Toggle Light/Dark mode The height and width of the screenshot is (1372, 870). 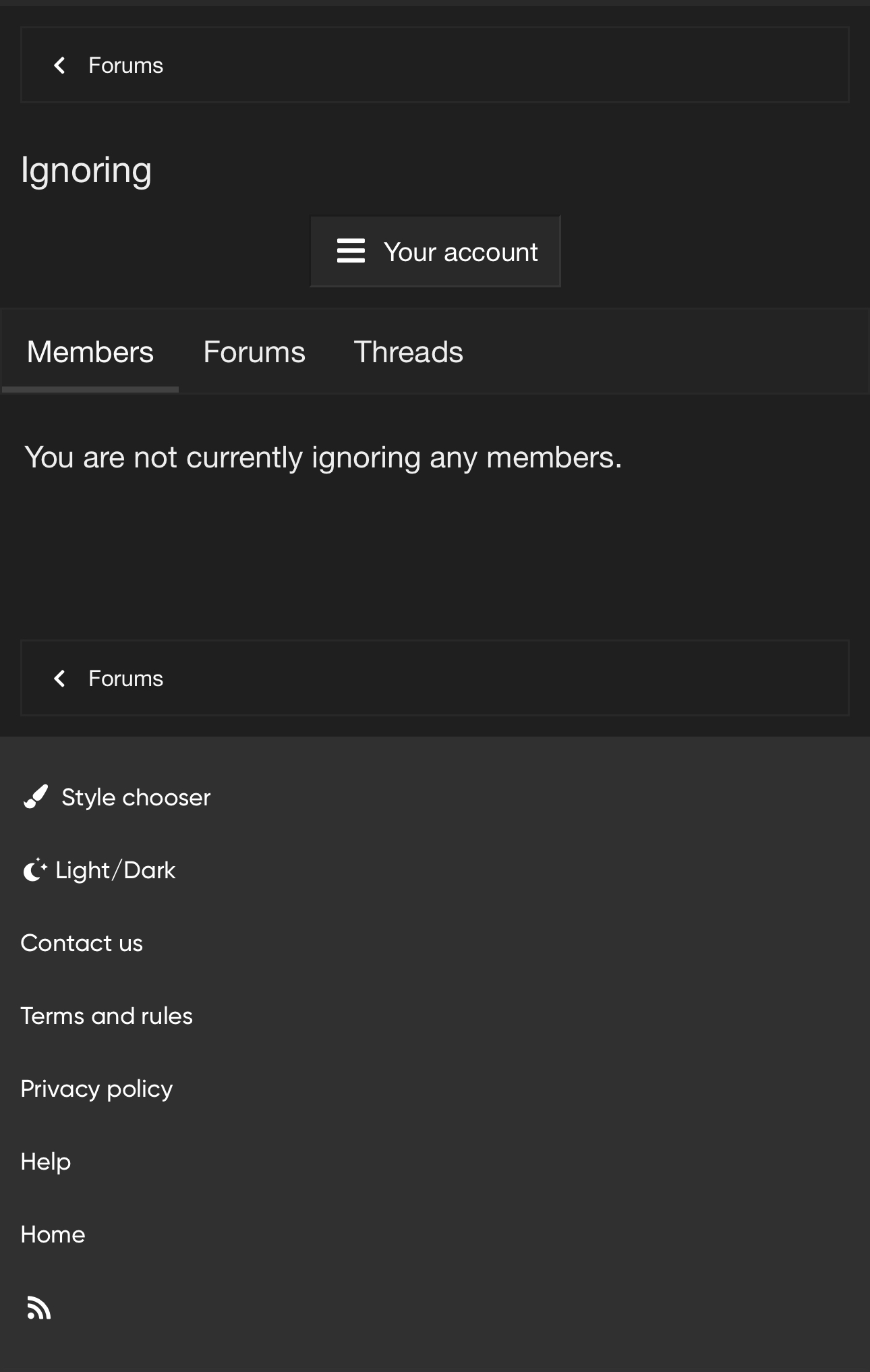(115, 870)
